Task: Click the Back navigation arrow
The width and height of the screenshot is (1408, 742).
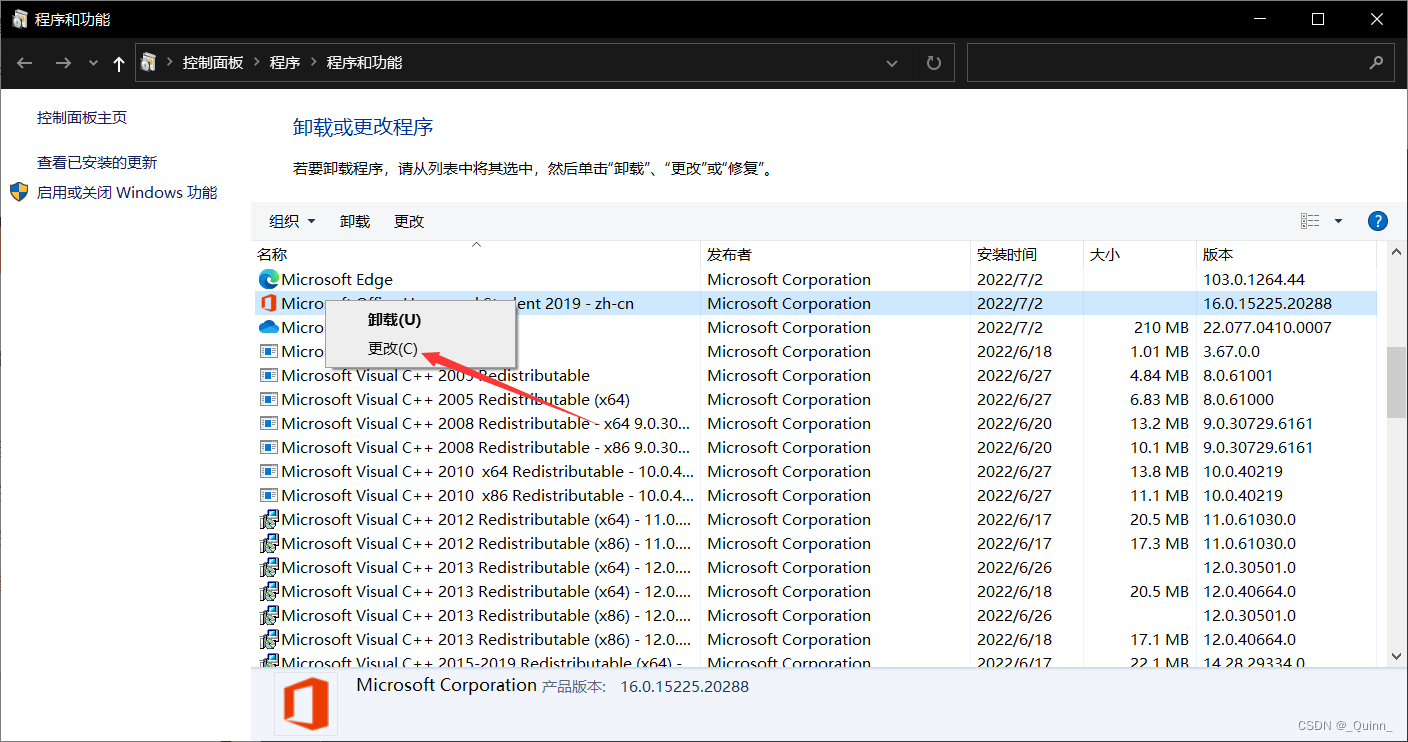Action: pos(25,63)
